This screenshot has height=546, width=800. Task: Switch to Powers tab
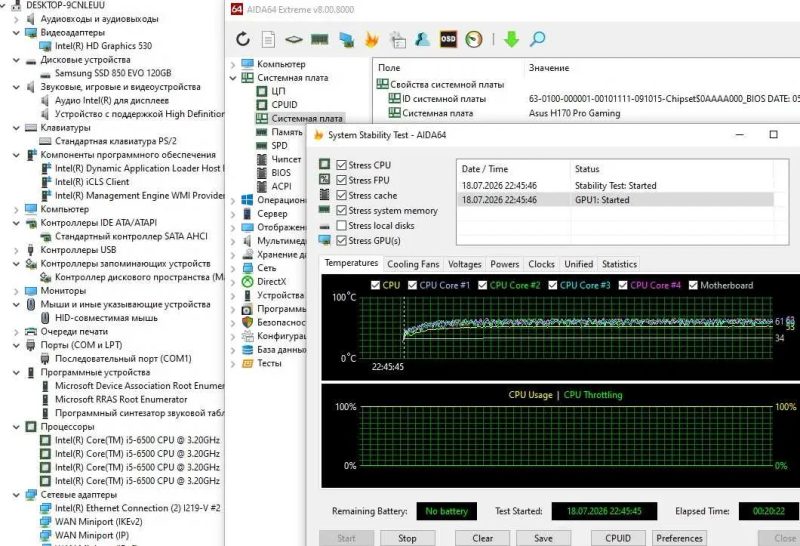click(x=505, y=264)
